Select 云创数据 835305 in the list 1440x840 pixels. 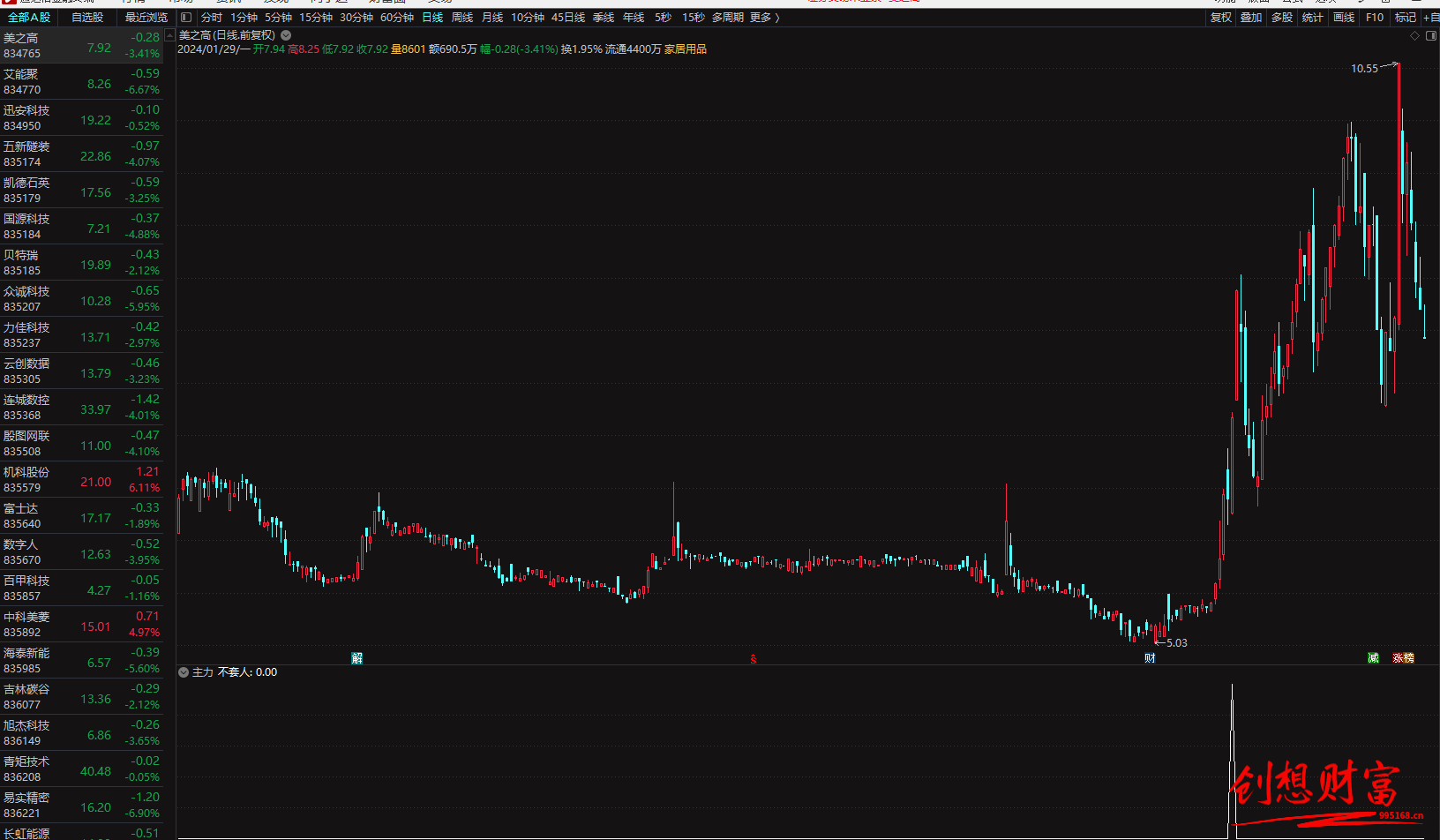click(81, 371)
